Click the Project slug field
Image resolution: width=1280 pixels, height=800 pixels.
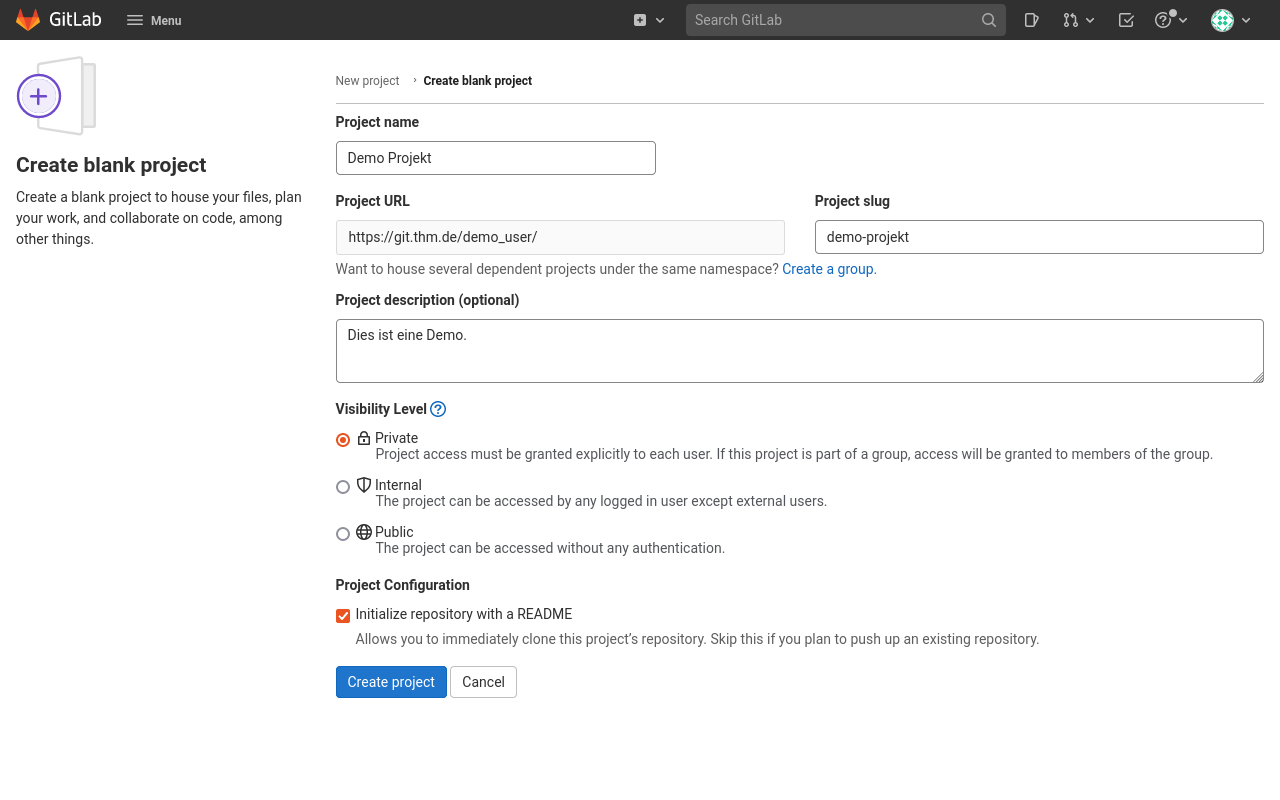[1039, 237]
